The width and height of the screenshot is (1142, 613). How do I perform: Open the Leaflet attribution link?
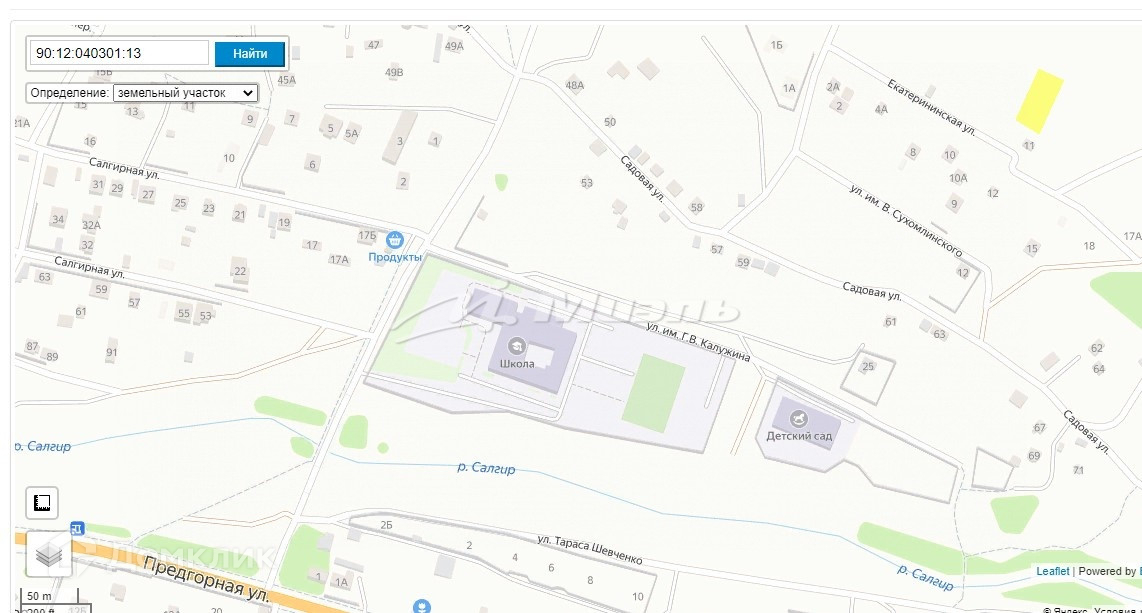click(x=1052, y=571)
